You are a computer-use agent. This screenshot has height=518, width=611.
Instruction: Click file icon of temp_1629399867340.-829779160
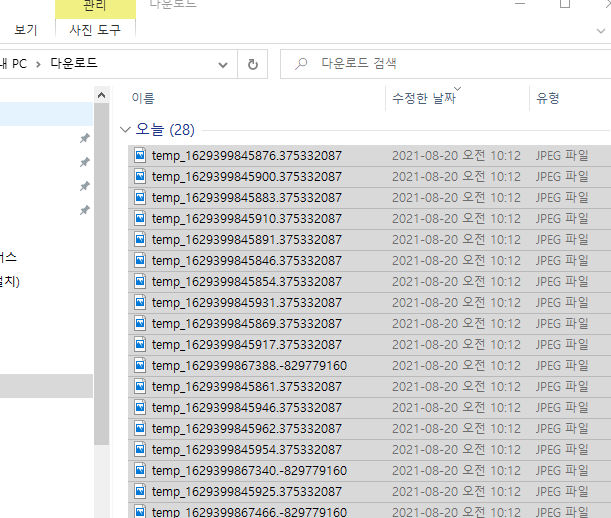140,471
